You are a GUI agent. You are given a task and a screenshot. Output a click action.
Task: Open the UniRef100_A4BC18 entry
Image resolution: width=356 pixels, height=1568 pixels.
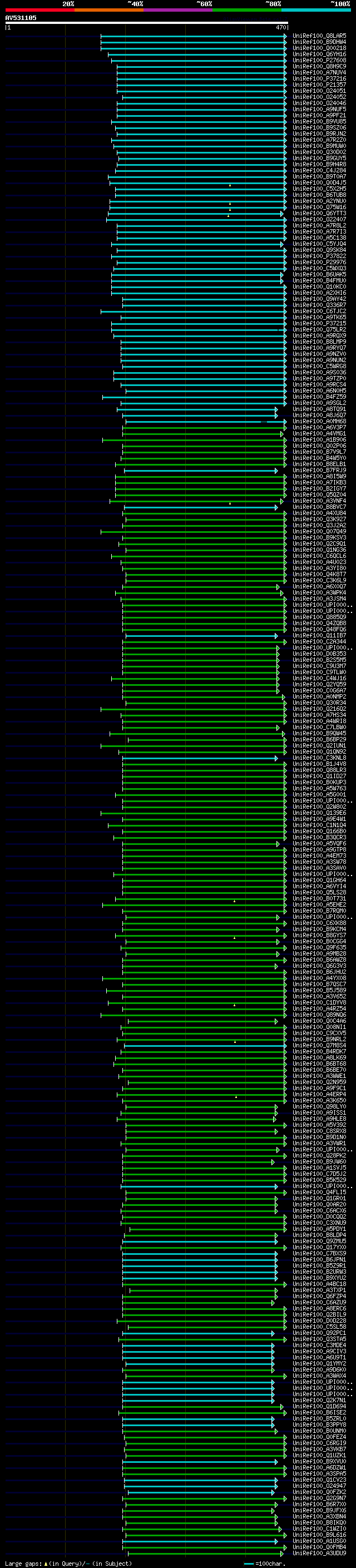pyautogui.click(x=319, y=1284)
